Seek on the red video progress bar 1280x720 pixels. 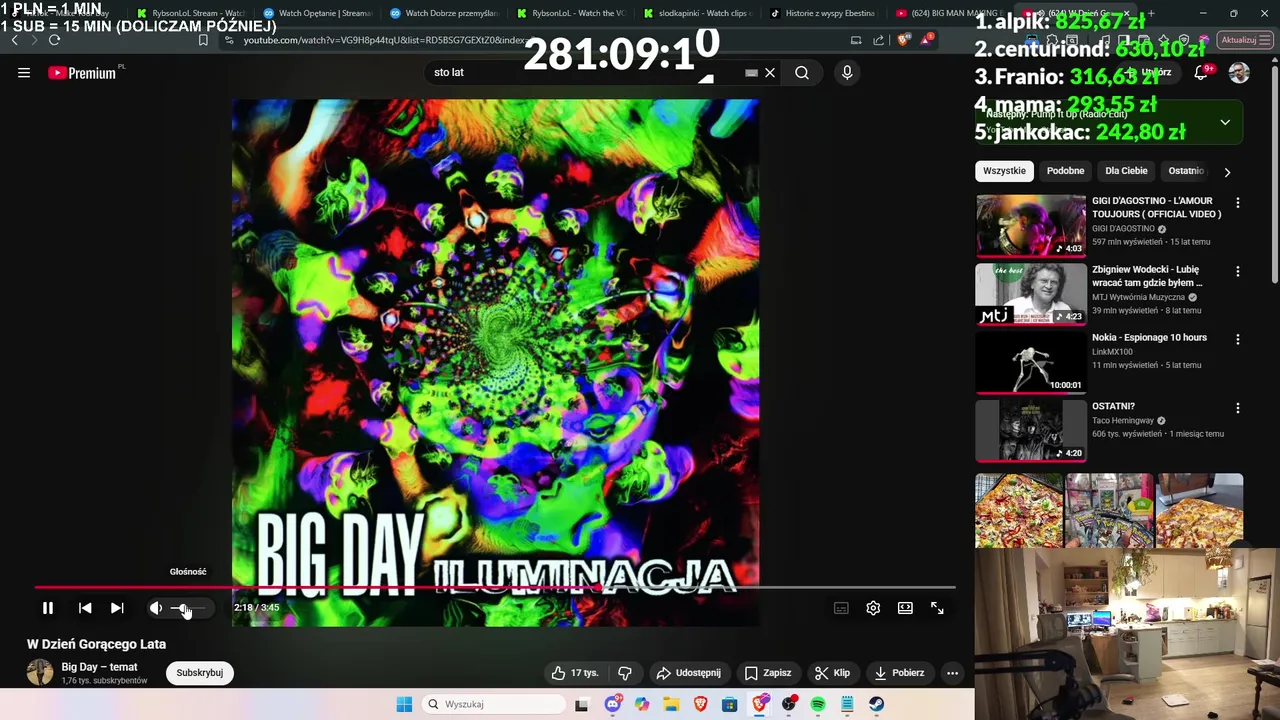click(x=495, y=588)
